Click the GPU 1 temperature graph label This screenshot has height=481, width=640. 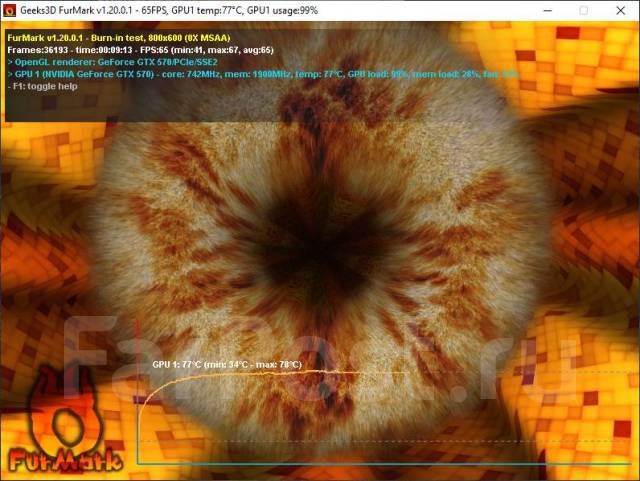[226, 365]
